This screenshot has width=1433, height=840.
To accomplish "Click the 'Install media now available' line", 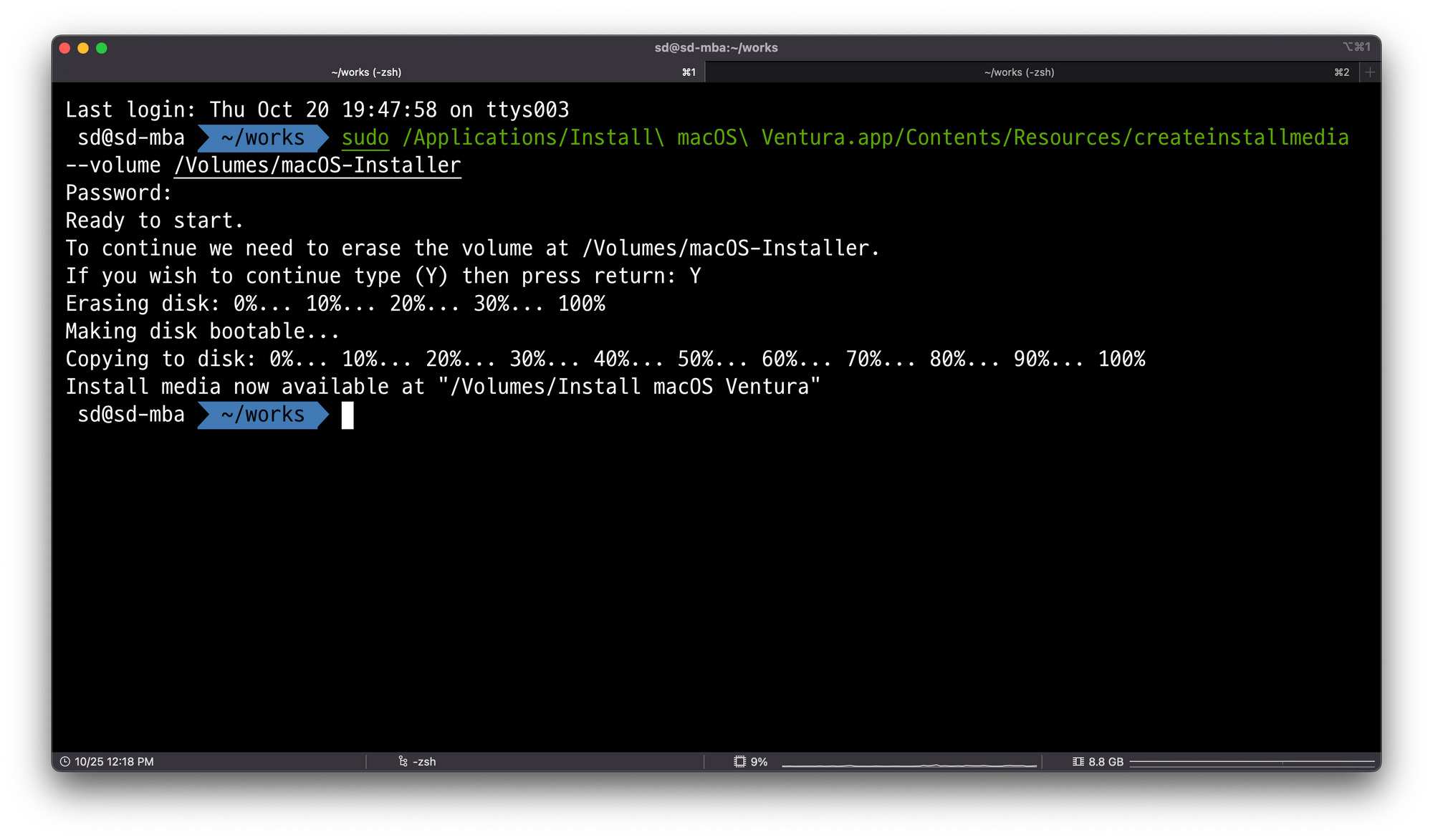I will pyautogui.click(x=443, y=387).
